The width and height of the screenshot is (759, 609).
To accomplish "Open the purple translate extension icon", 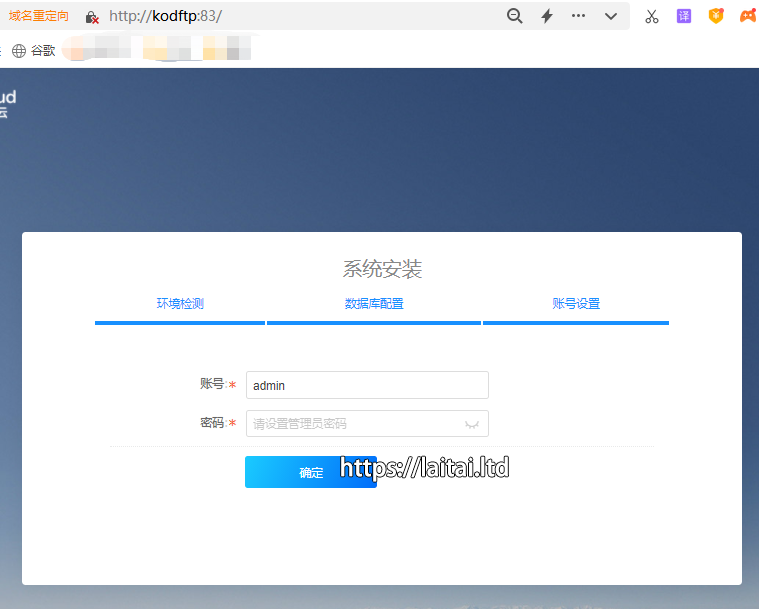I will pos(684,16).
